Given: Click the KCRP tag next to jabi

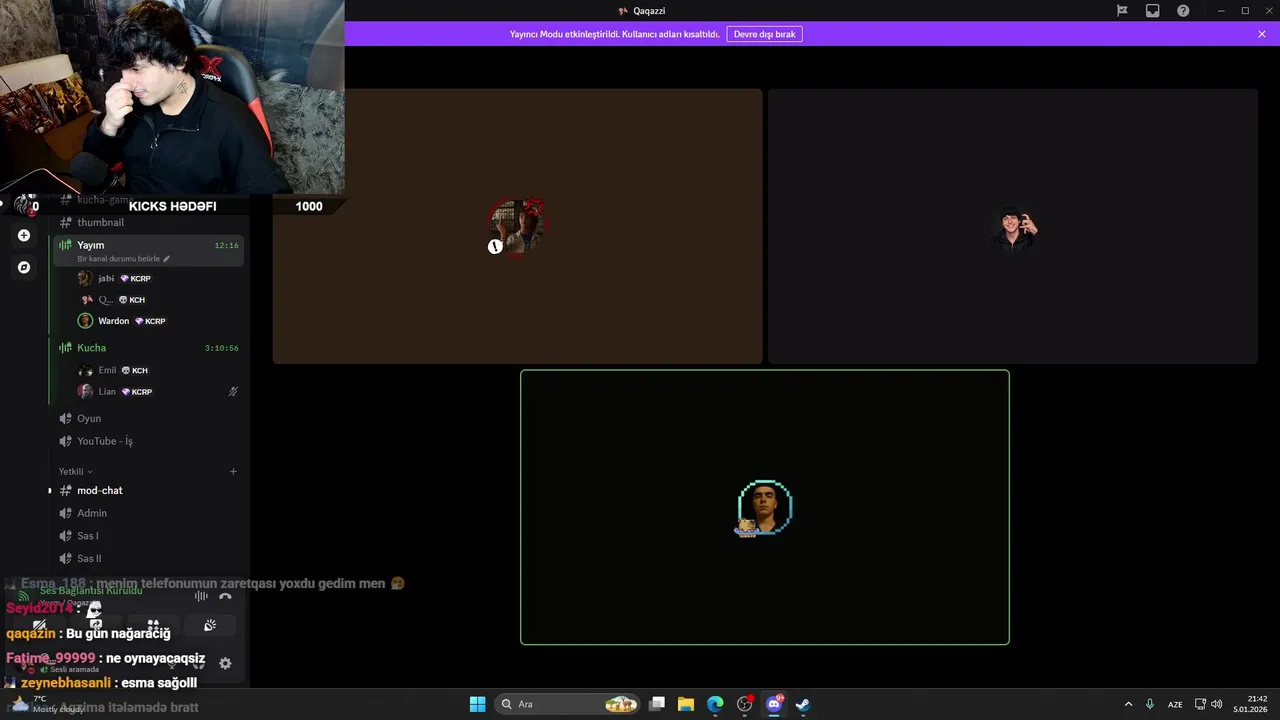Looking at the screenshot, I should pos(136,278).
